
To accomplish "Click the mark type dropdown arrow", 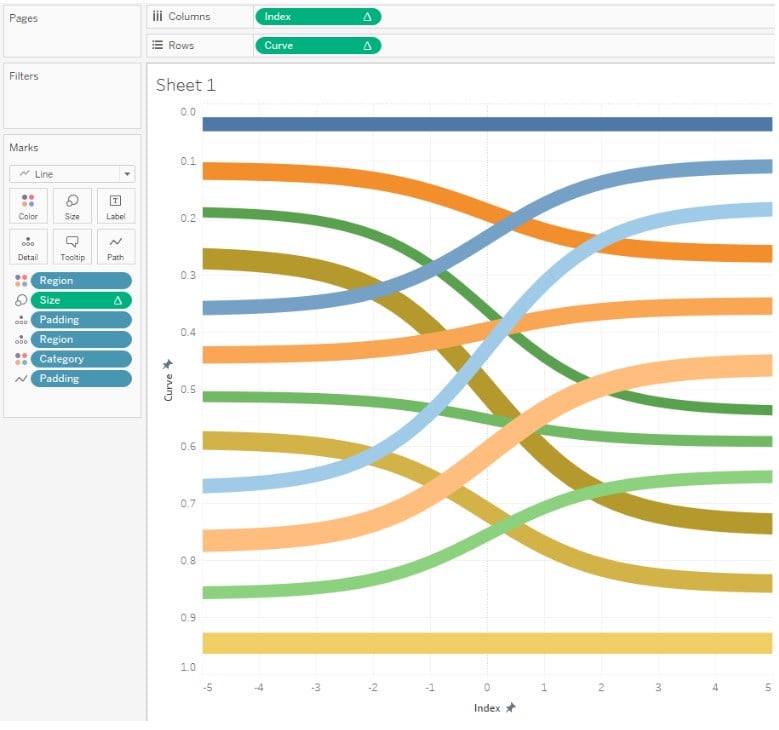I will tap(127, 174).
